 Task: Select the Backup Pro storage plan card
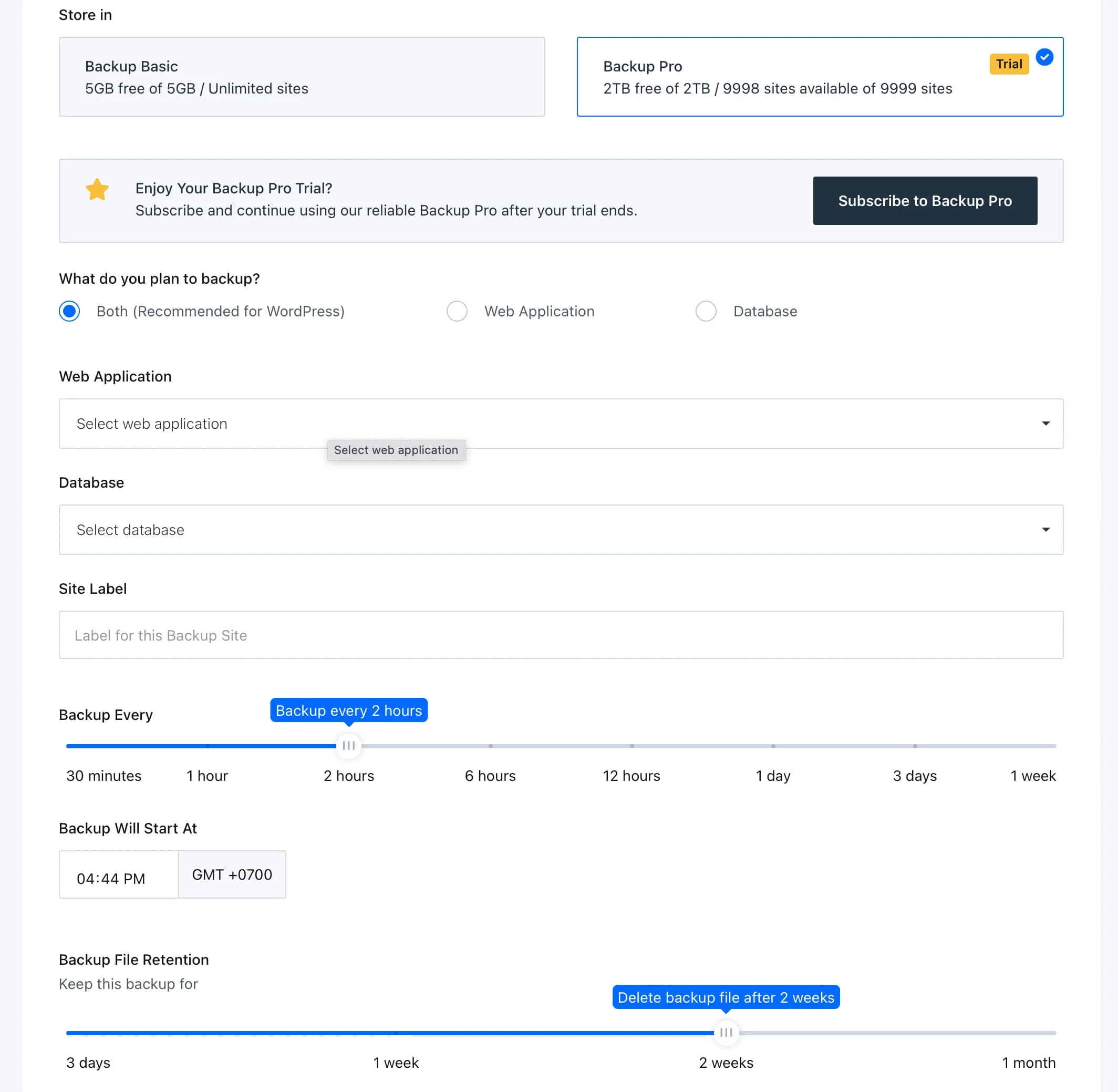click(x=820, y=76)
